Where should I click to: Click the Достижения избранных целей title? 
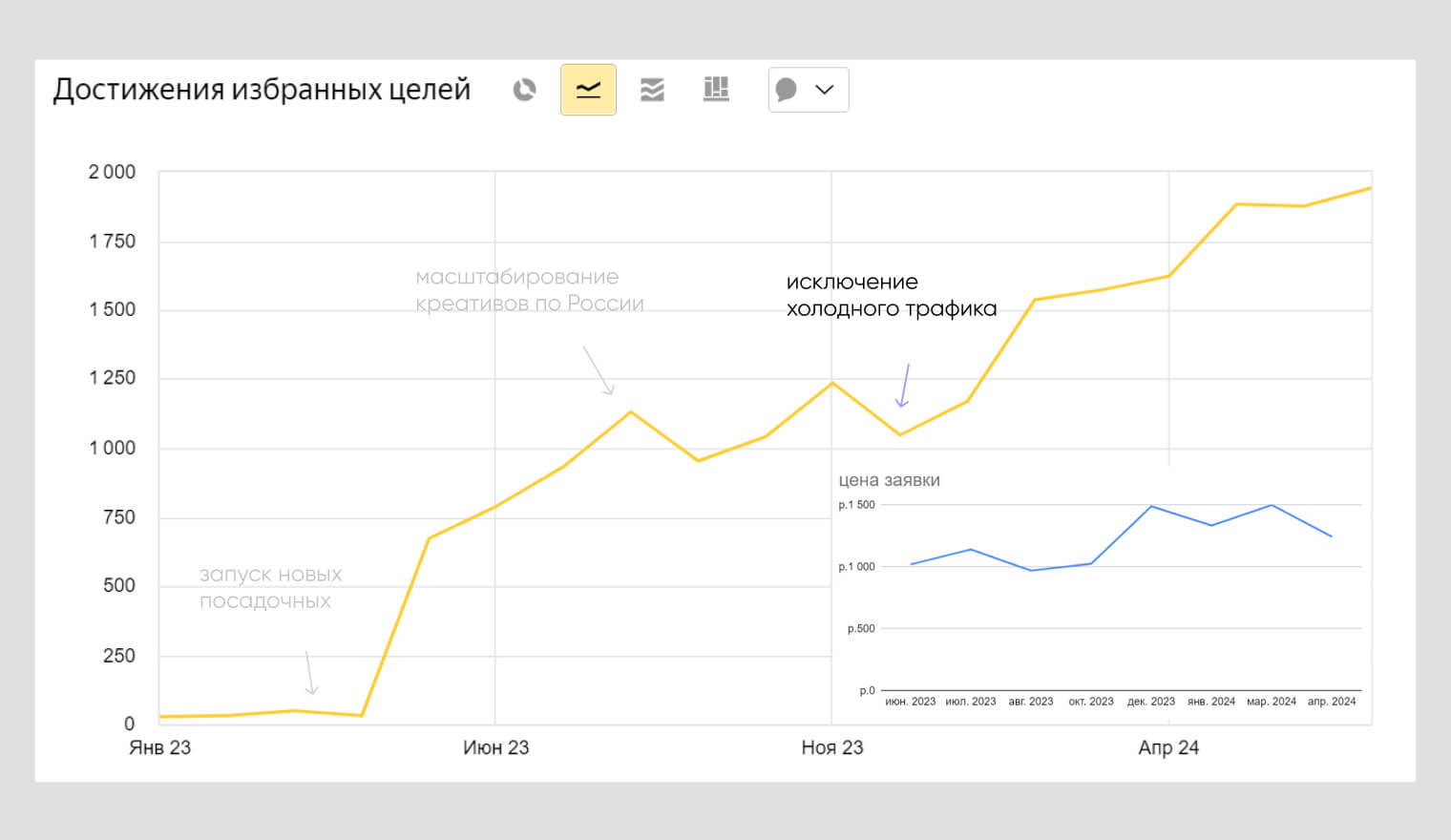[262, 90]
